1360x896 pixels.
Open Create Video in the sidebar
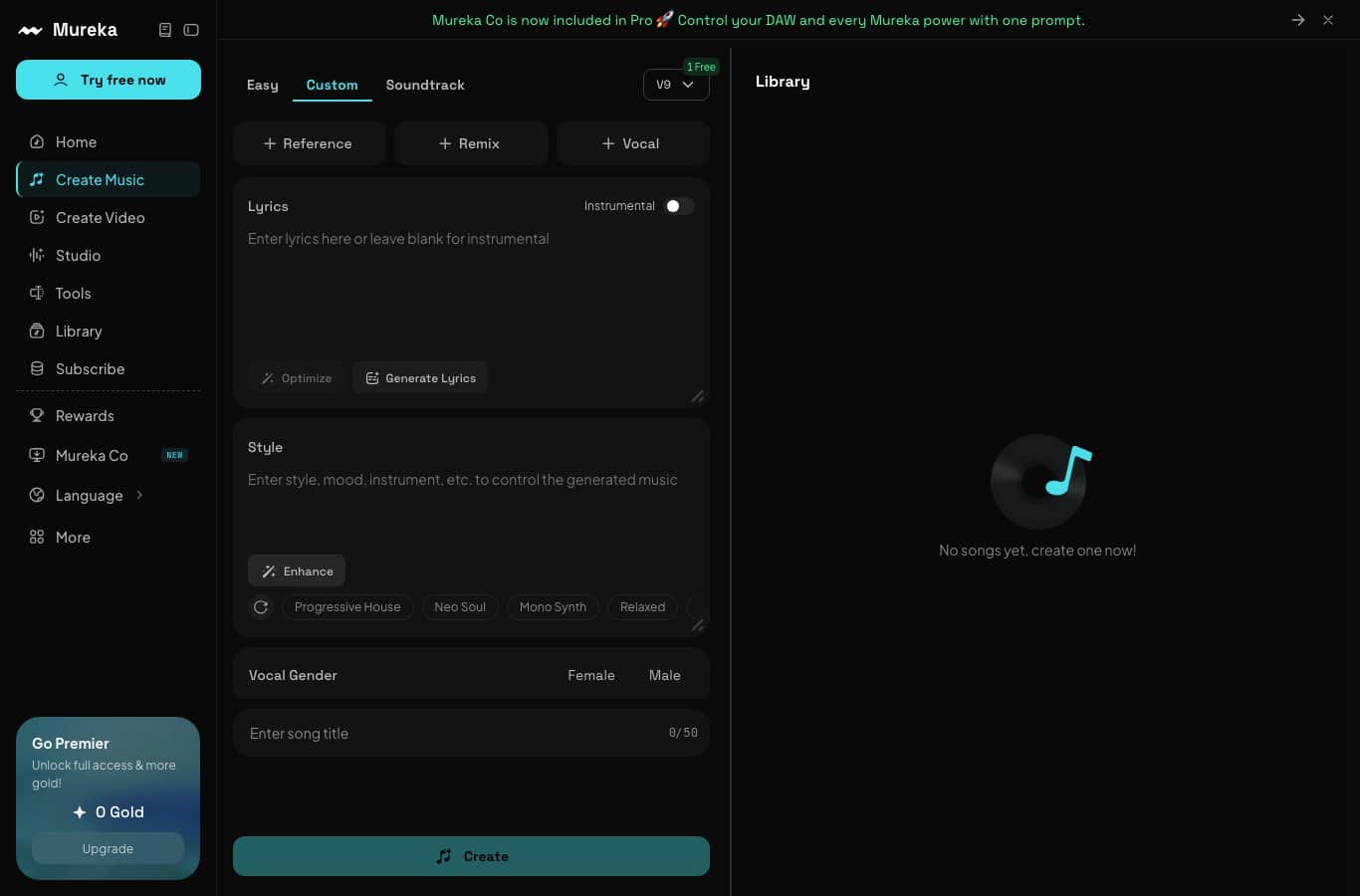[108, 218]
